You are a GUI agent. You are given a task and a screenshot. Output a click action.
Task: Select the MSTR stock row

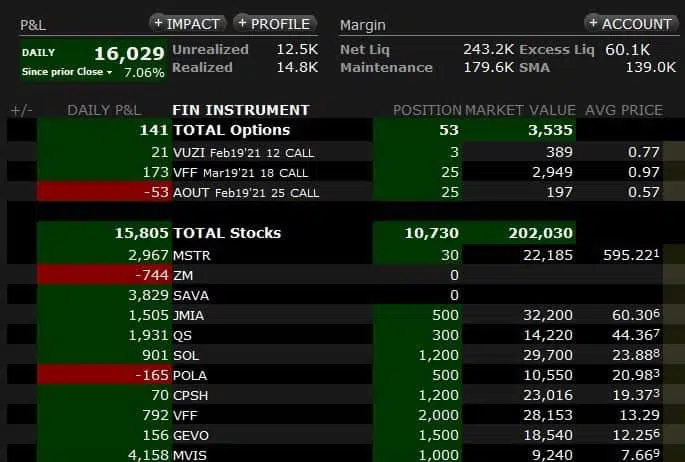point(346,255)
